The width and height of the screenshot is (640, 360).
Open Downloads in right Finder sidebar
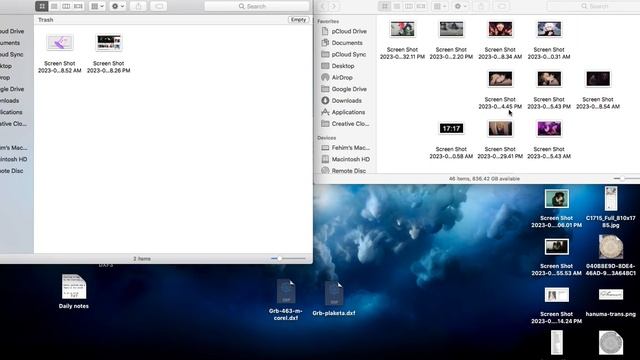[342, 100]
